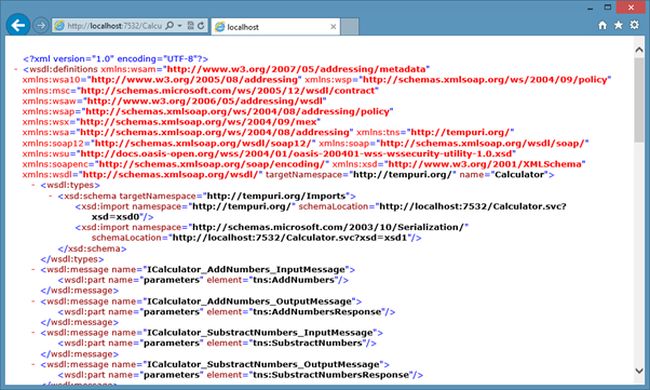Collapse ICalculator_AddNumbers_OutputMessage node
The width and height of the screenshot is (650, 390).
point(33,301)
